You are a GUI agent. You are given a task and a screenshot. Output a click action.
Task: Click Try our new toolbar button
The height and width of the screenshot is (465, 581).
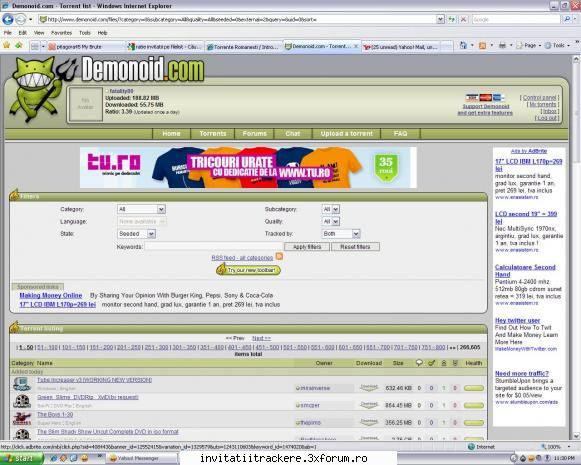[x=249, y=270]
